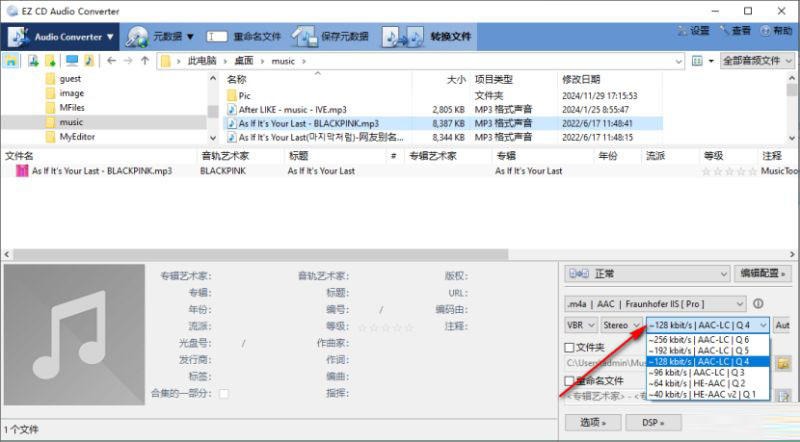Click the BLACKPINK.mp3 track file icon
This screenshot has width=800, height=442.
[22, 170]
